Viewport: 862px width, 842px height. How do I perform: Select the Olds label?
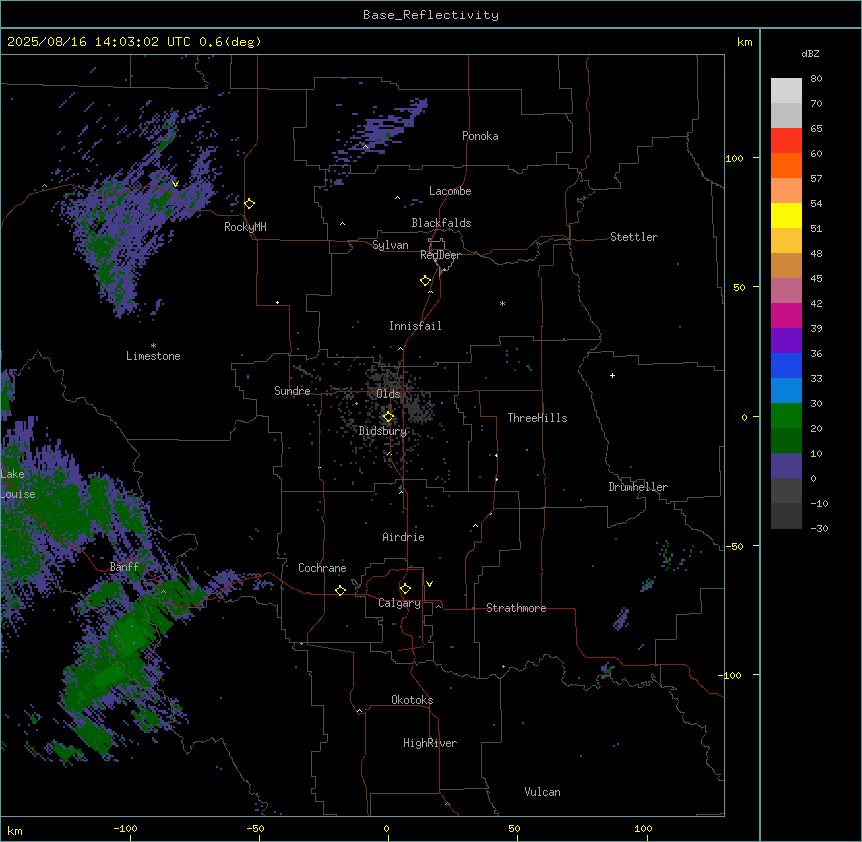point(388,394)
